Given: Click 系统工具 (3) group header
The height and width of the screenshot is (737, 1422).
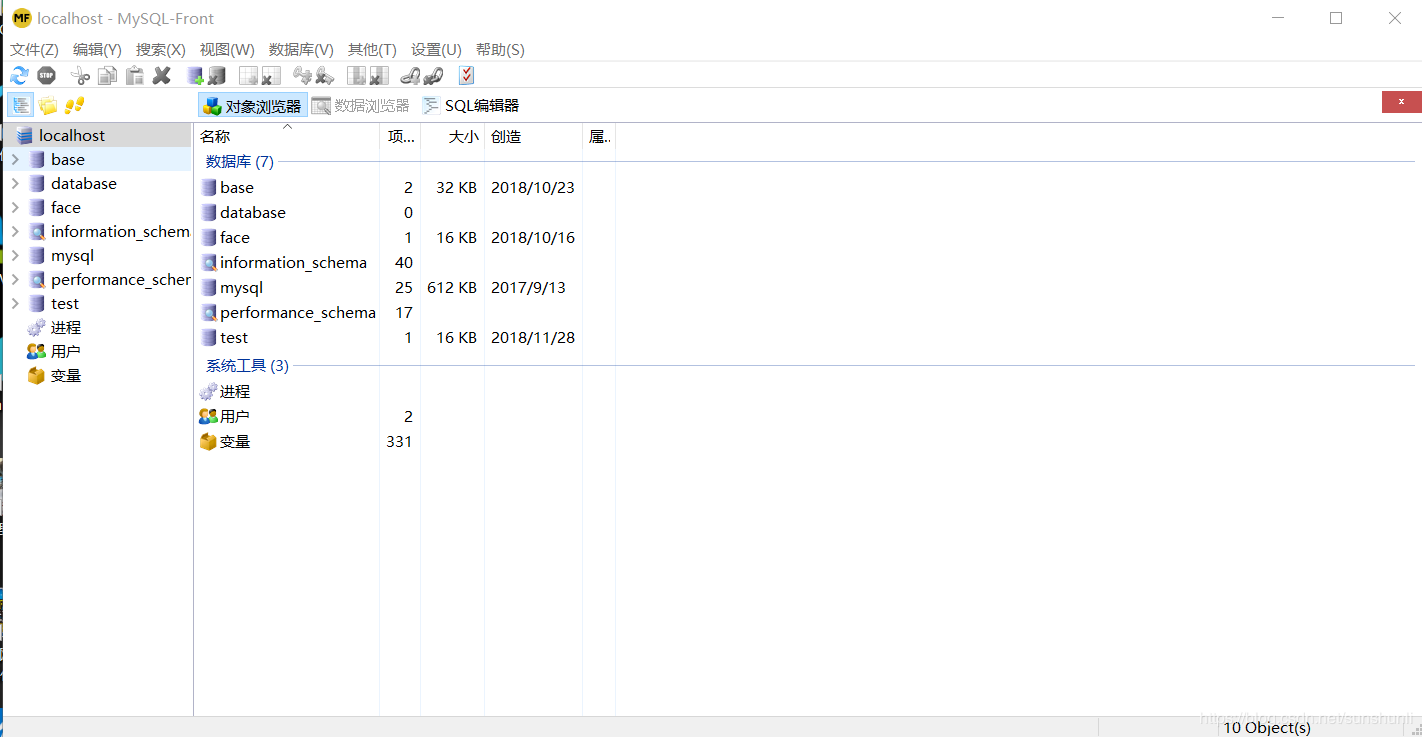Looking at the screenshot, I should point(247,365).
